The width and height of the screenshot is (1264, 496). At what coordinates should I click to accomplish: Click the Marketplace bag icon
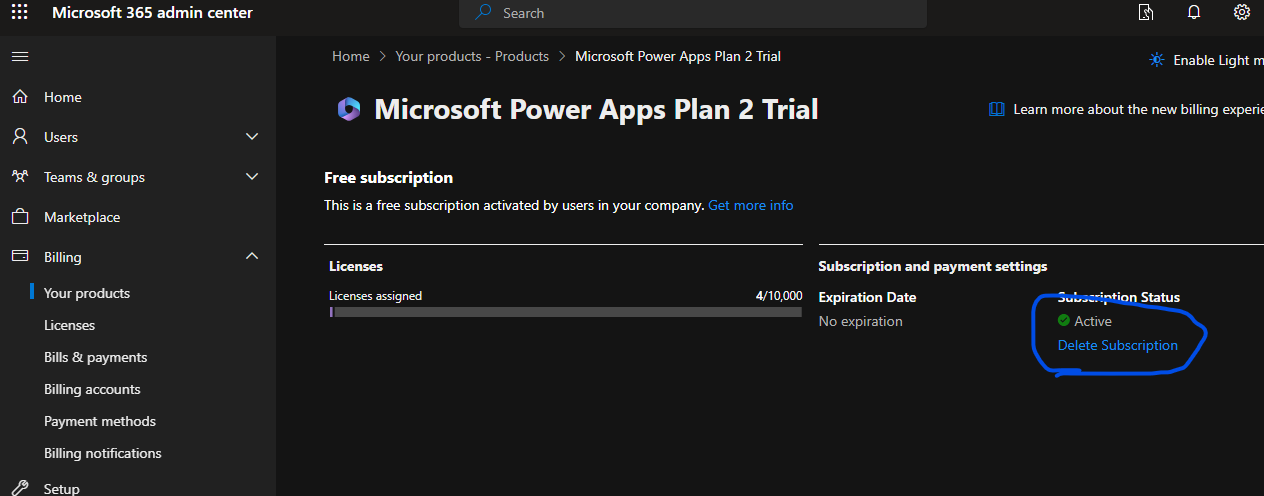(20, 217)
